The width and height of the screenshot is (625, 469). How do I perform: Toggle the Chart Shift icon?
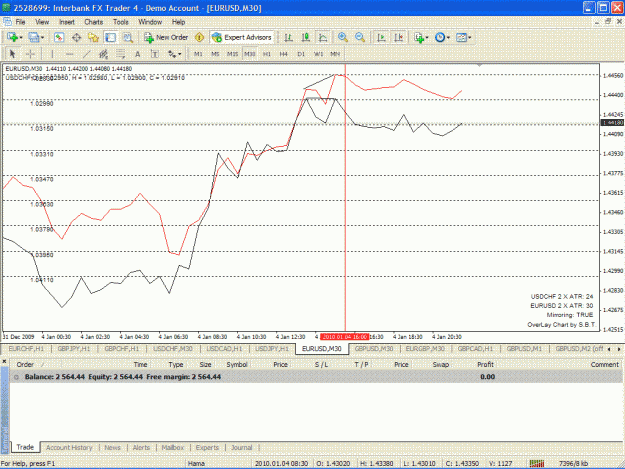click(399, 37)
